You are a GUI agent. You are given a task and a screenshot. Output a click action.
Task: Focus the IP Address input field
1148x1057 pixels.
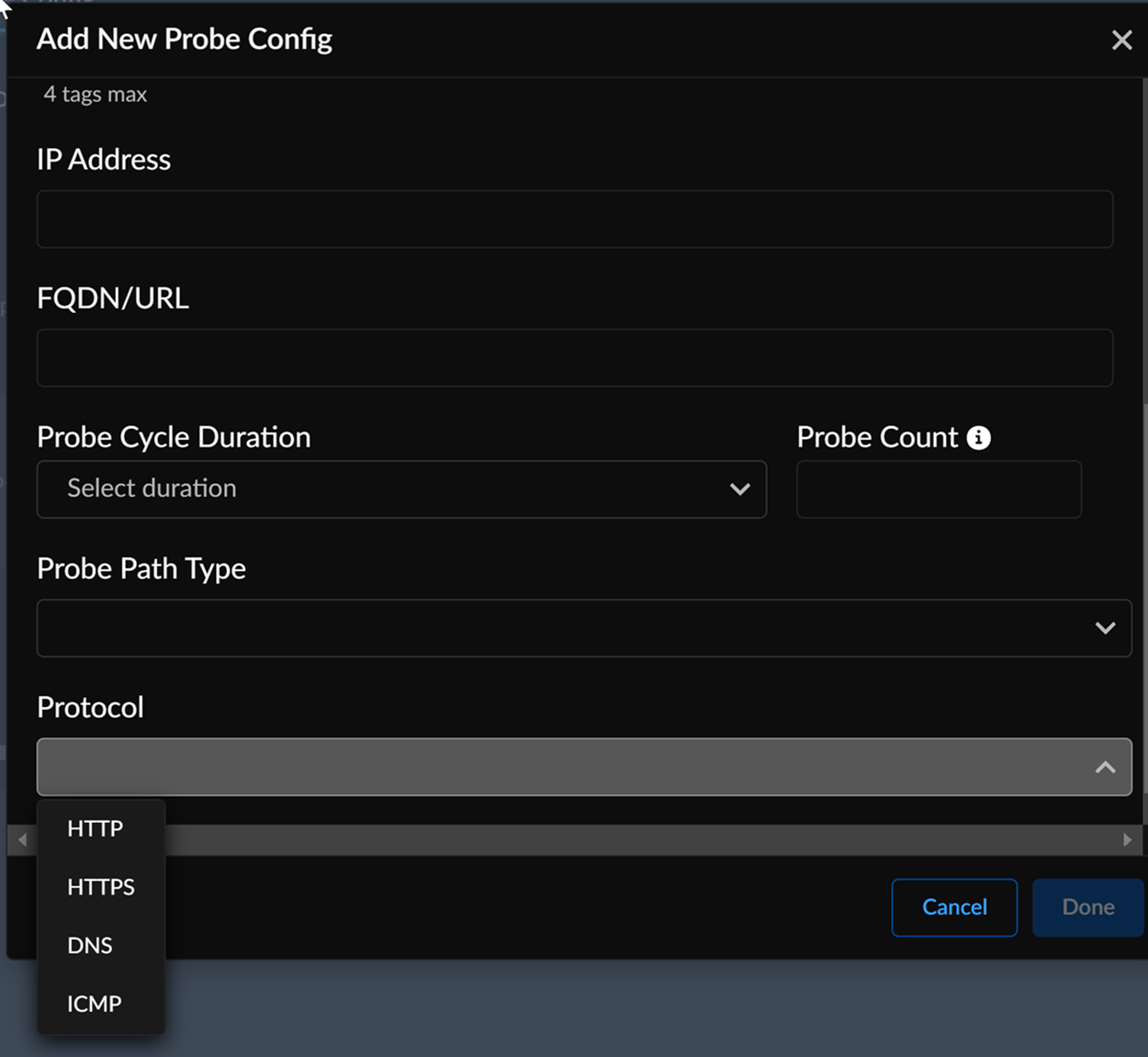click(575, 219)
